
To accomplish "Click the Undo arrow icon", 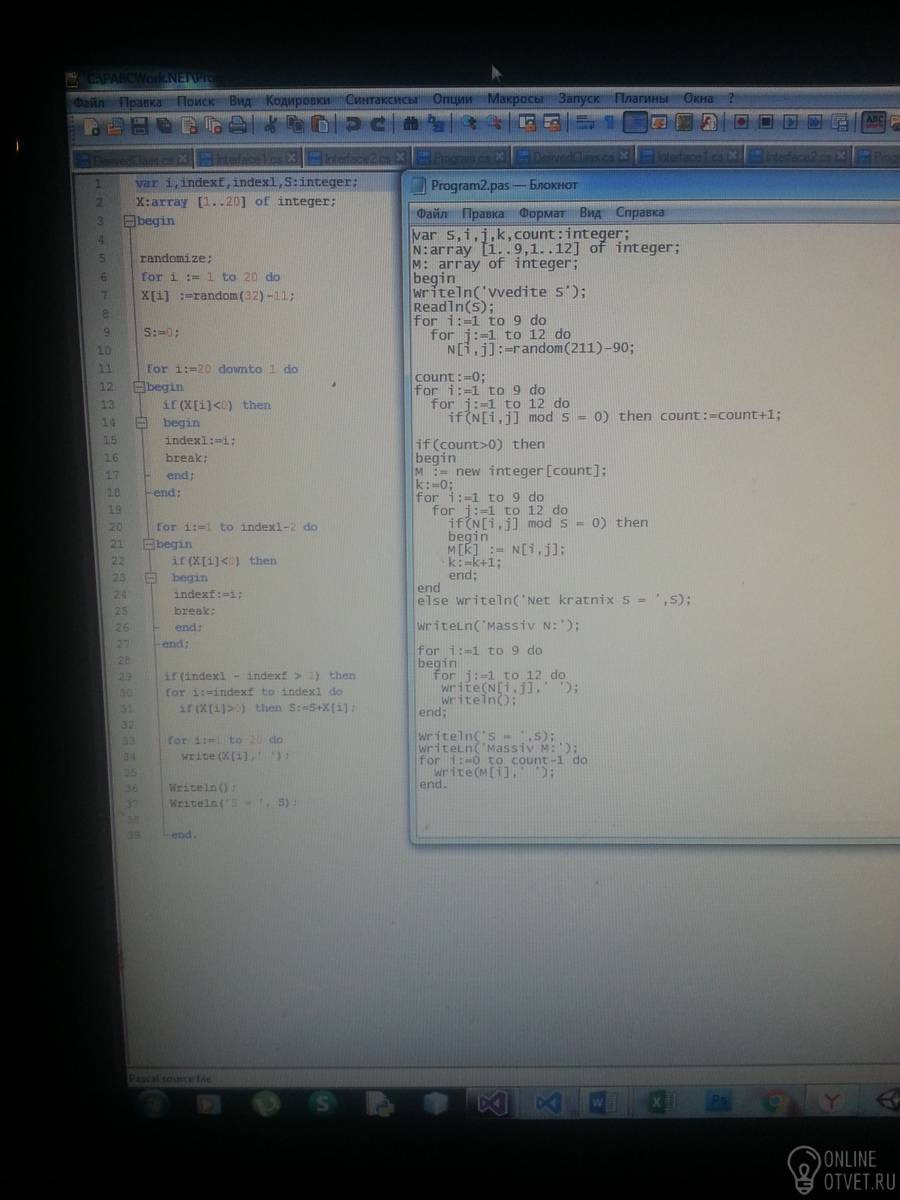I will pyautogui.click(x=353, y=125).
